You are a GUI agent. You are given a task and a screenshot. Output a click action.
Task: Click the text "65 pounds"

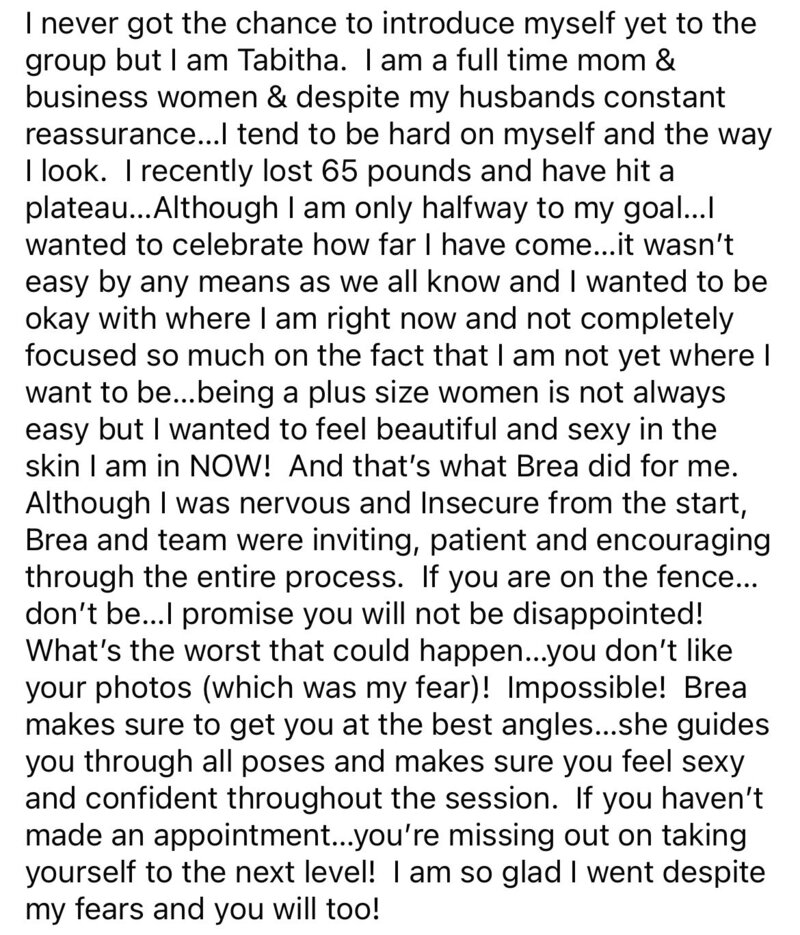tap(398, 171)
